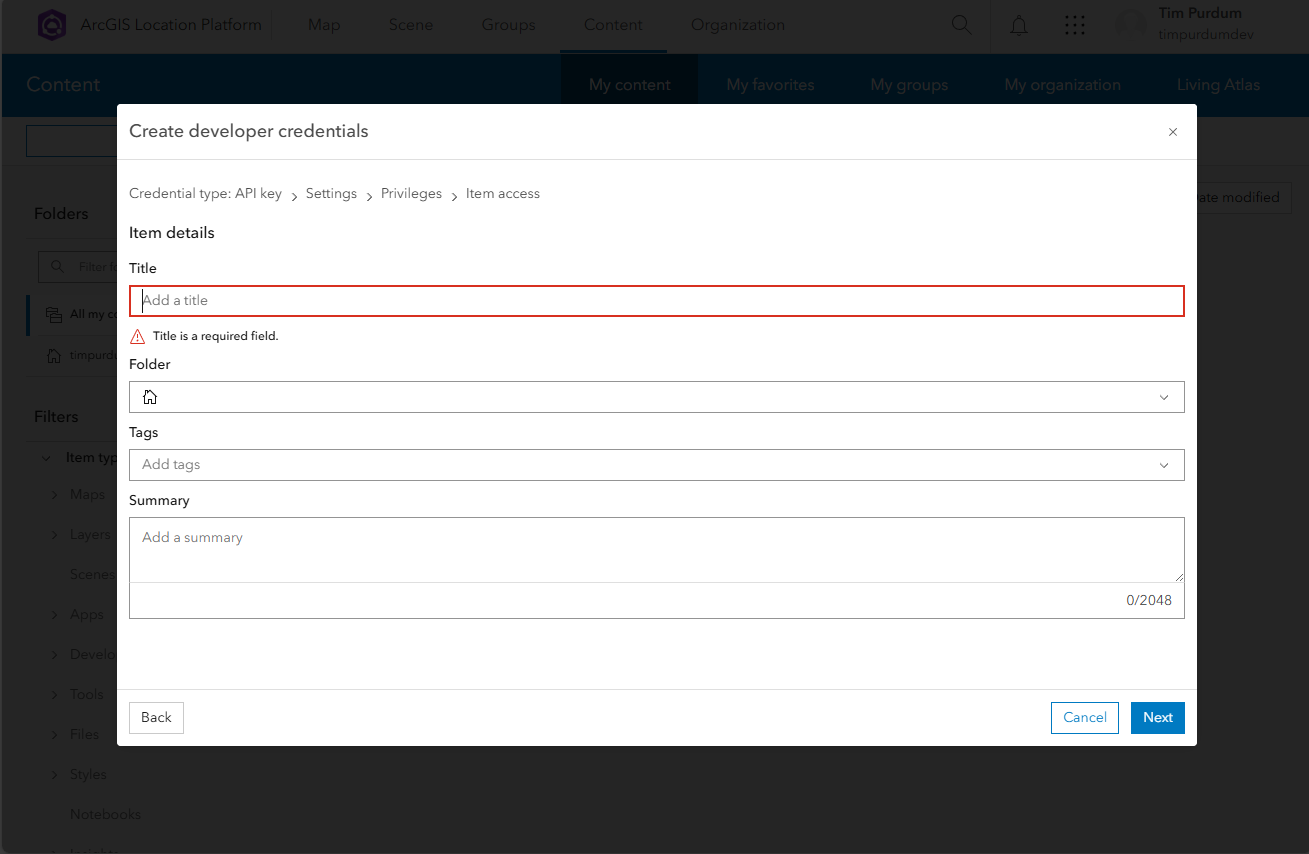This screenshot has width=1309, height=854.
Task: Click into the Add a summary text area
Action: coord(657,550)
